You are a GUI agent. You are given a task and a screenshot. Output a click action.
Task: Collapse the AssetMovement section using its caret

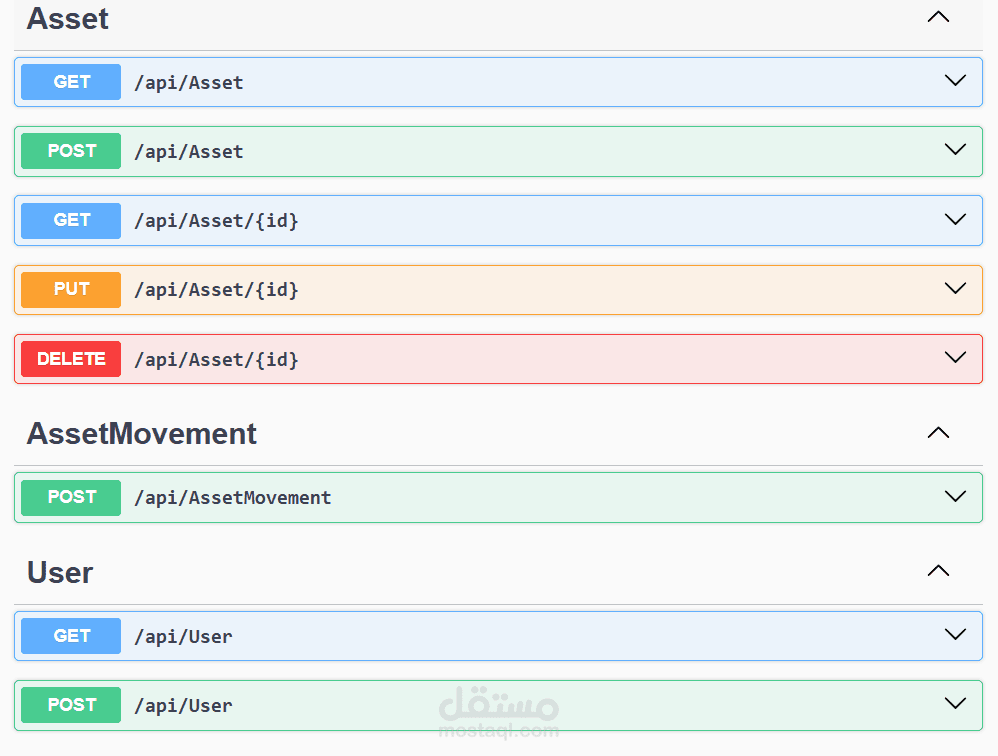click(938, 433)
